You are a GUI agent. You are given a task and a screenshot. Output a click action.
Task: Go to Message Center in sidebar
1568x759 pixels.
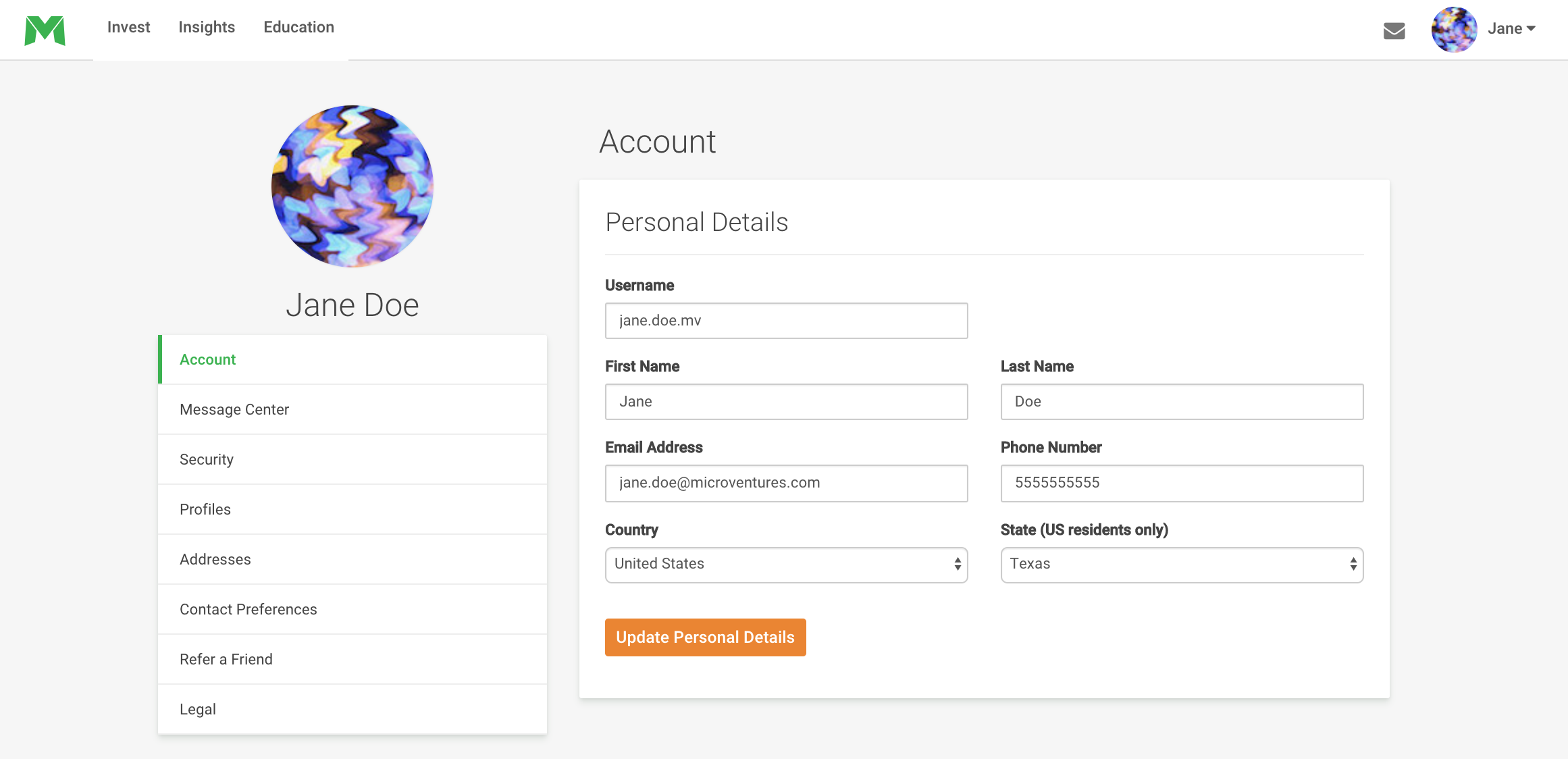point(352,409)
